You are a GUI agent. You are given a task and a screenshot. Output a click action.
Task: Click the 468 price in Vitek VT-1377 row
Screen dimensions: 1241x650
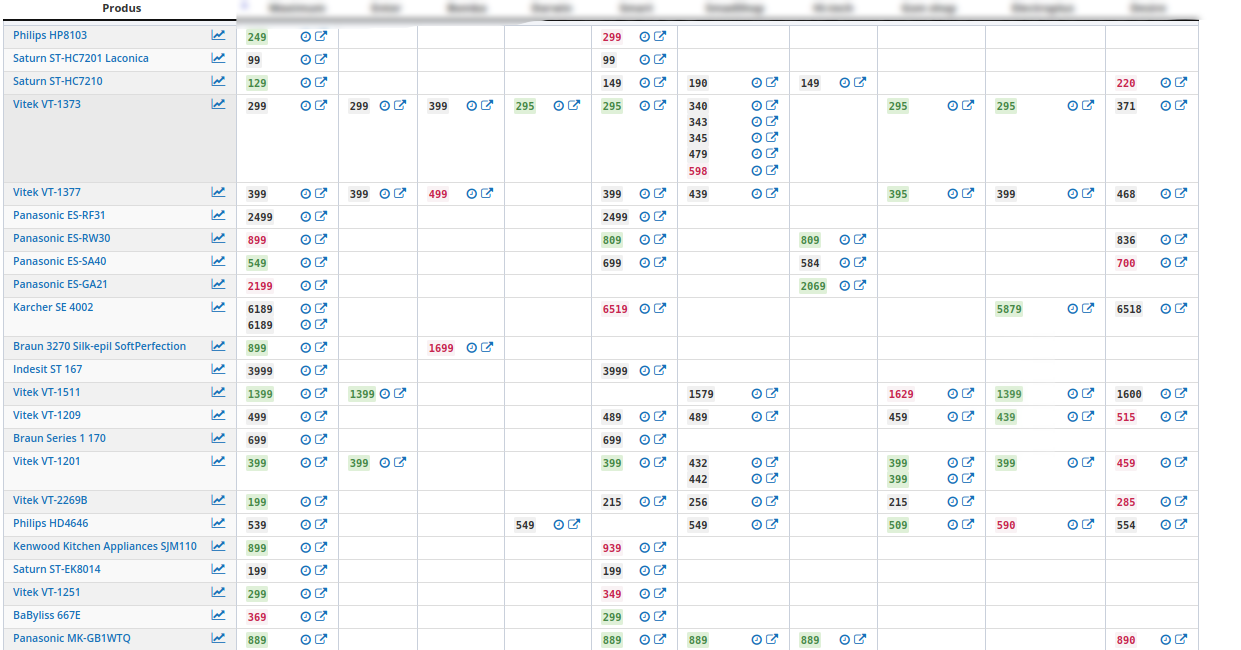click(1126, 194)
